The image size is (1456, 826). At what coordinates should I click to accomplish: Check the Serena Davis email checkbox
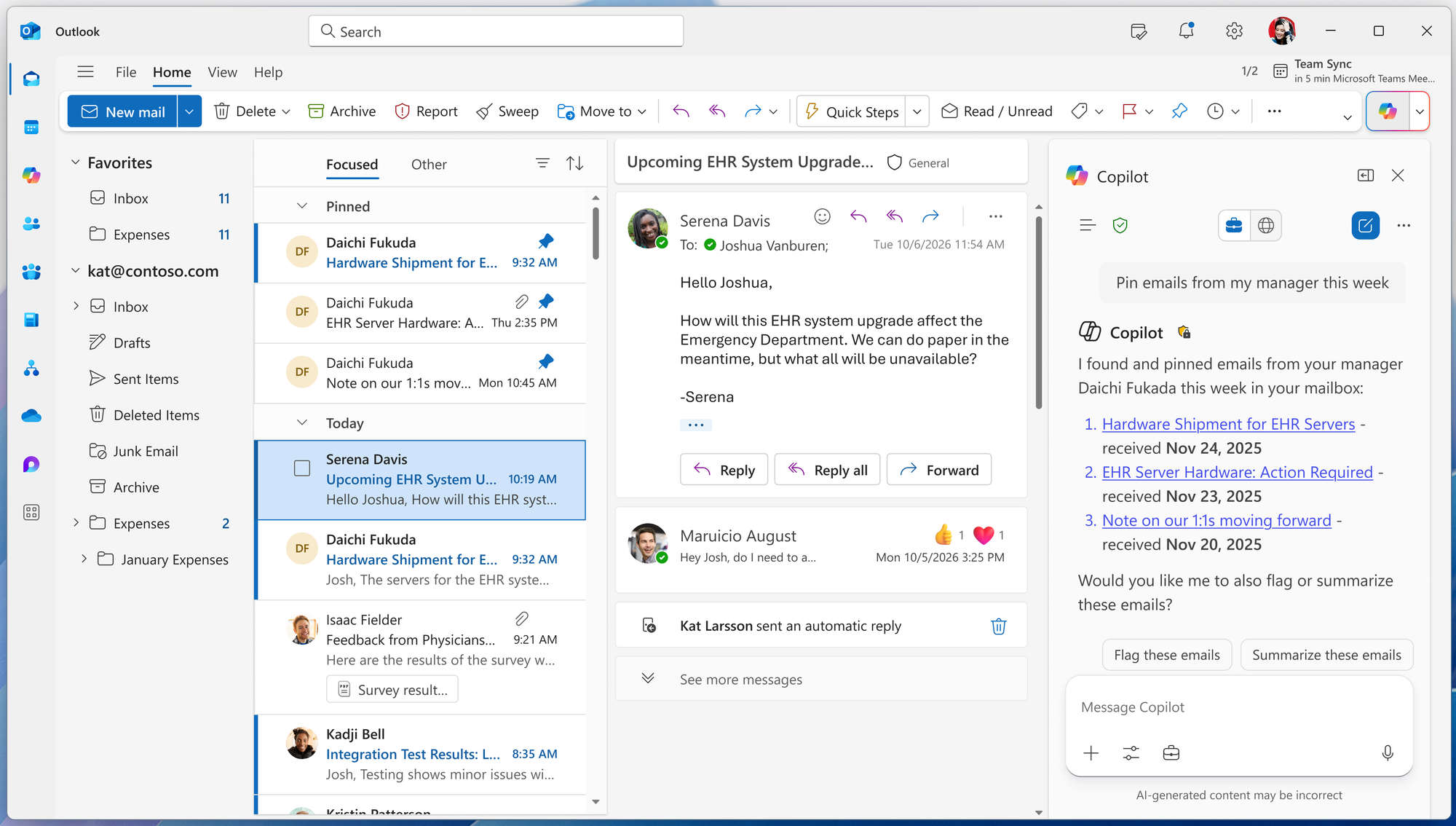(x=302, y=468)
